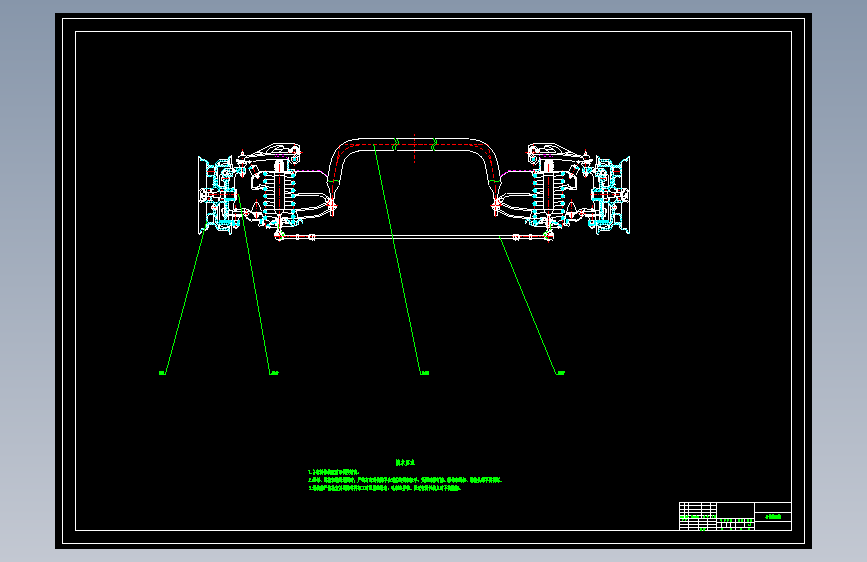Select the right wheel hub assembly
Screen dimensions: 867x562
pos(610,195)
